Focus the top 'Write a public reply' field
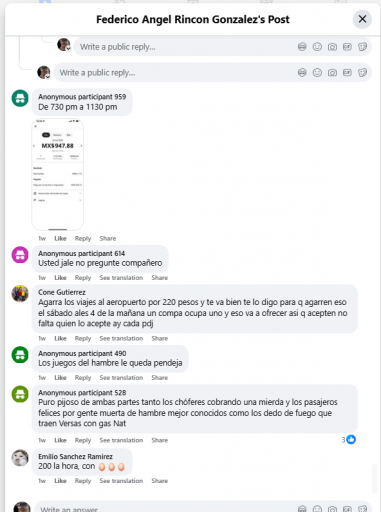381x512 pixels. [187, 47]
